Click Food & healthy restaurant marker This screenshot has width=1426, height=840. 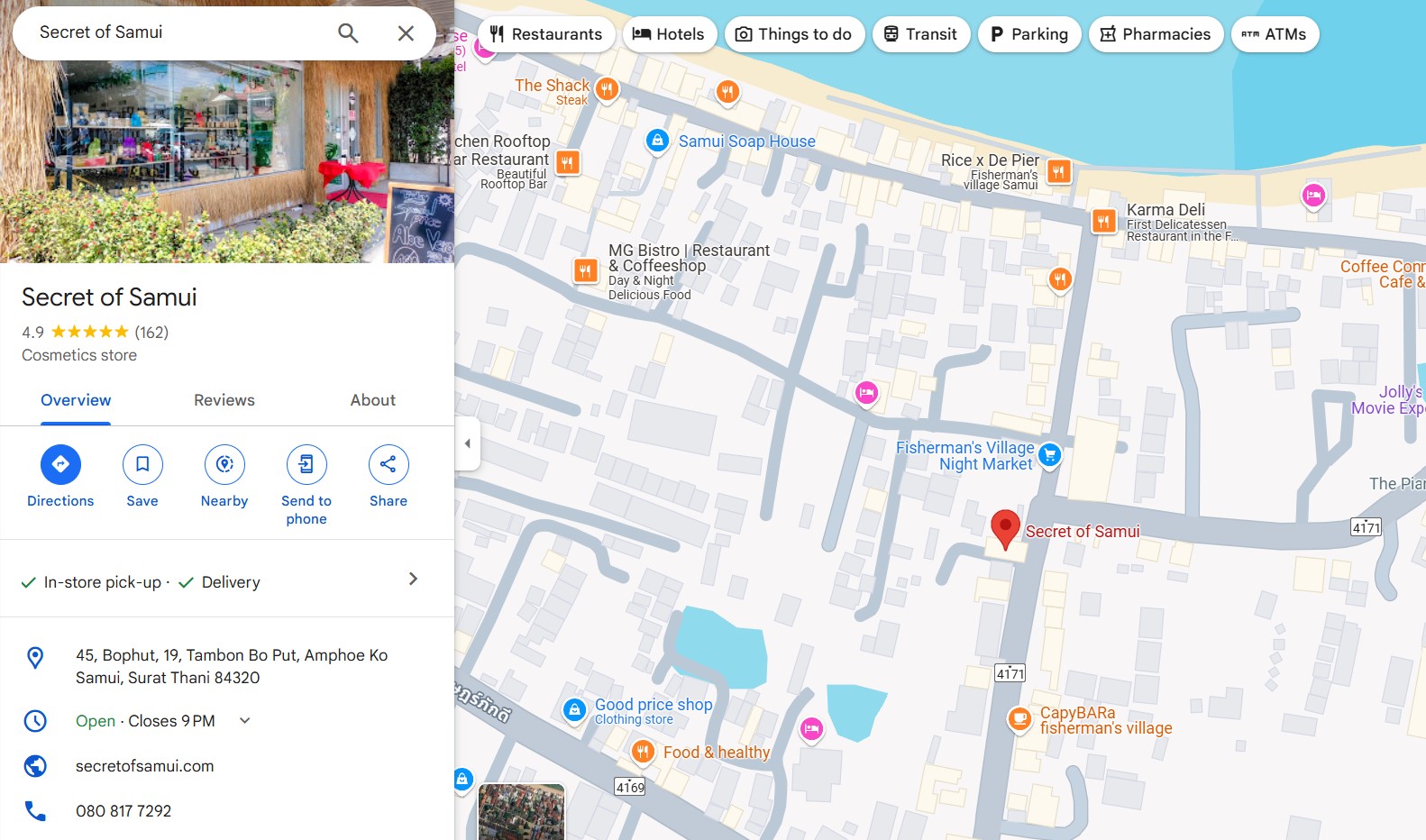point(643,751)
